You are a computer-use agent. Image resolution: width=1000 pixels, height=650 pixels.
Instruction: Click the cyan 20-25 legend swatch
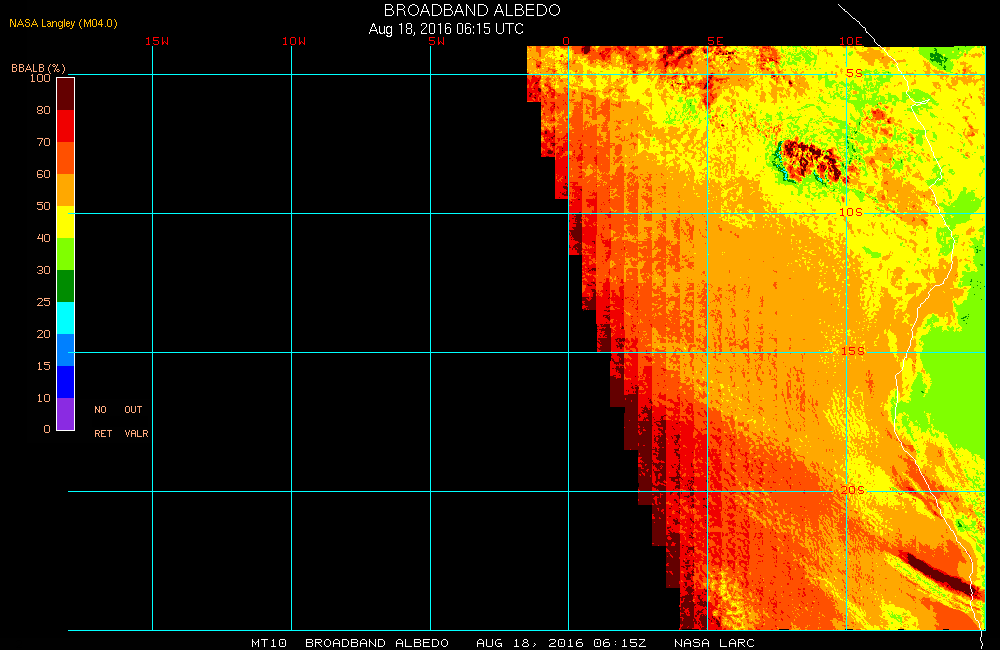click(66, 318)
